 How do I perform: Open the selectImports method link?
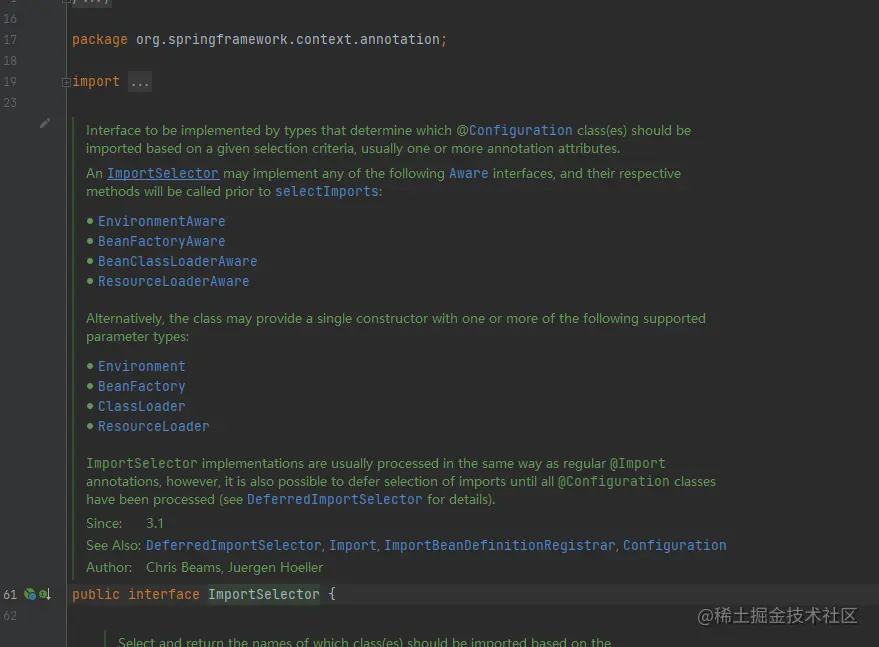327,191
